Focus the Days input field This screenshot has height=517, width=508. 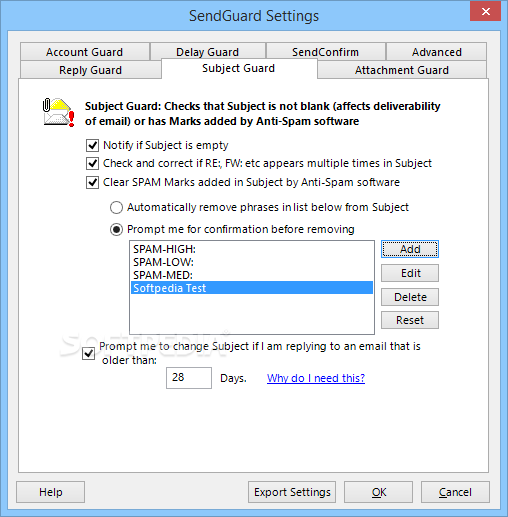point(189,378)
